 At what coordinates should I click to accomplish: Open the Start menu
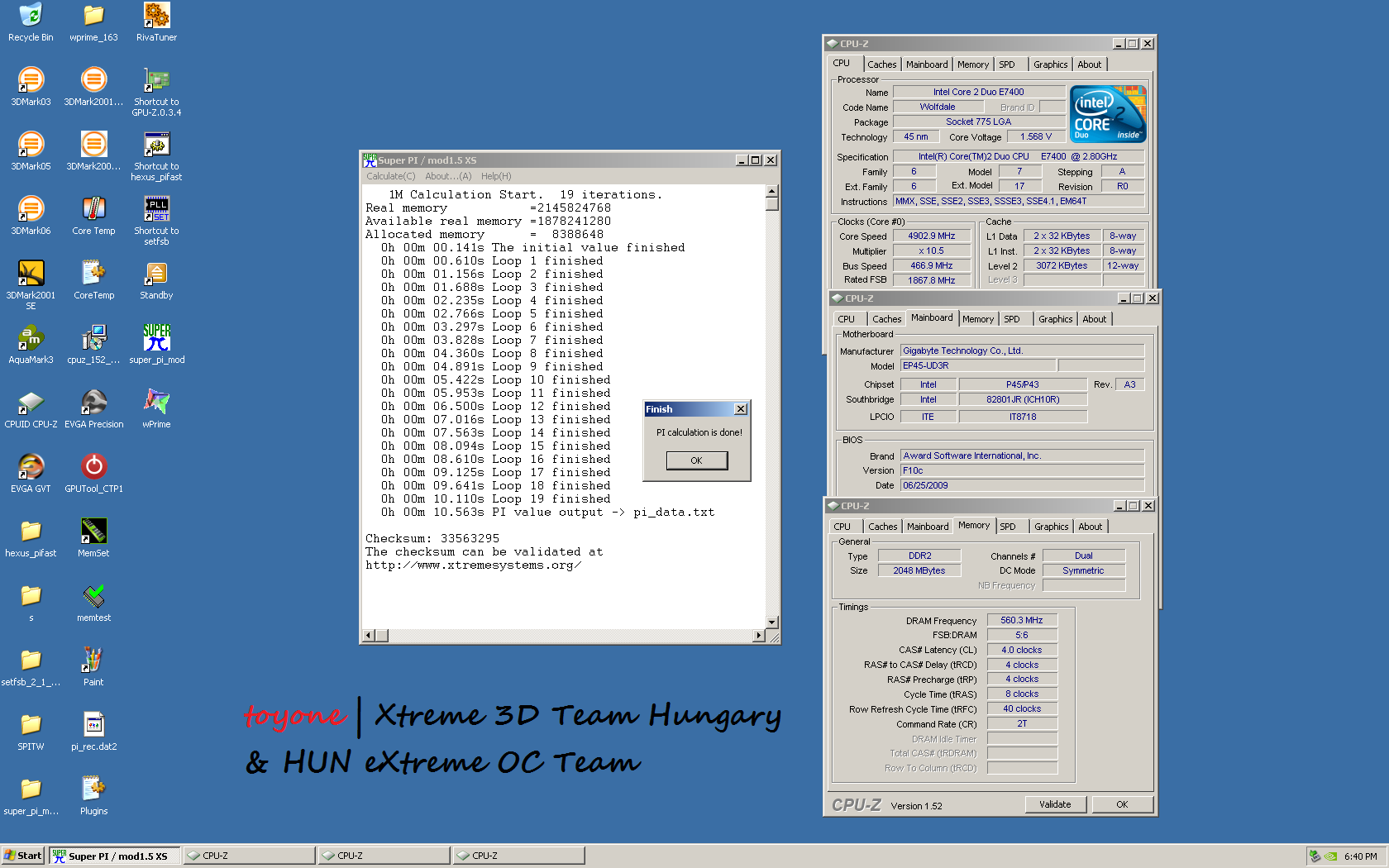[23, 856]
